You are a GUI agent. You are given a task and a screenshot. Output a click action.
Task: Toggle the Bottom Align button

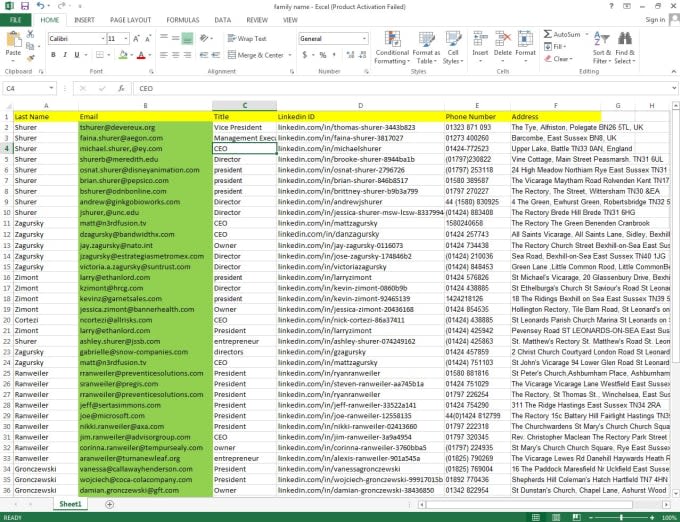click(187, 39)
